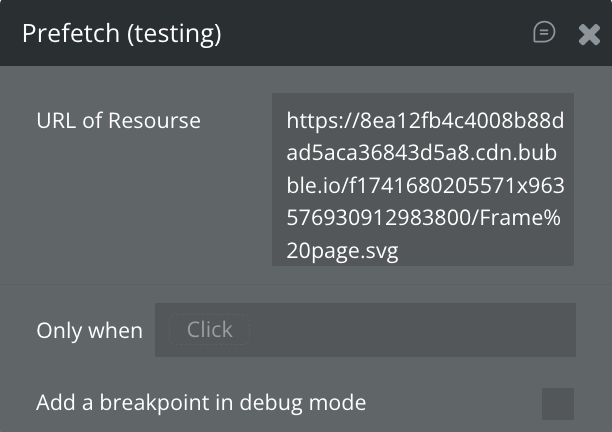The width and height of the screenshot is (612, 432).
Task: Click the 'URL of Resourse' label
Action: tap(118, 121)
